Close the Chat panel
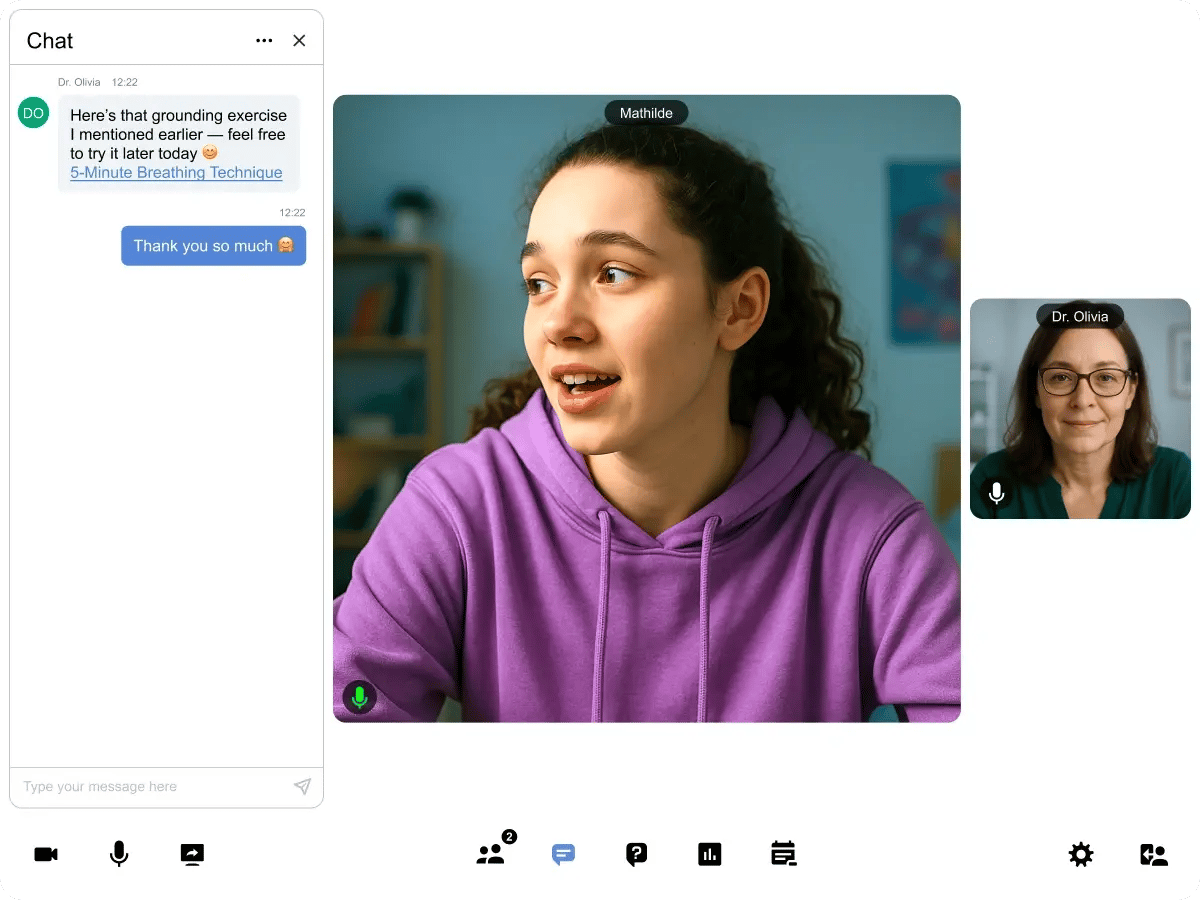 click(299, 41)
